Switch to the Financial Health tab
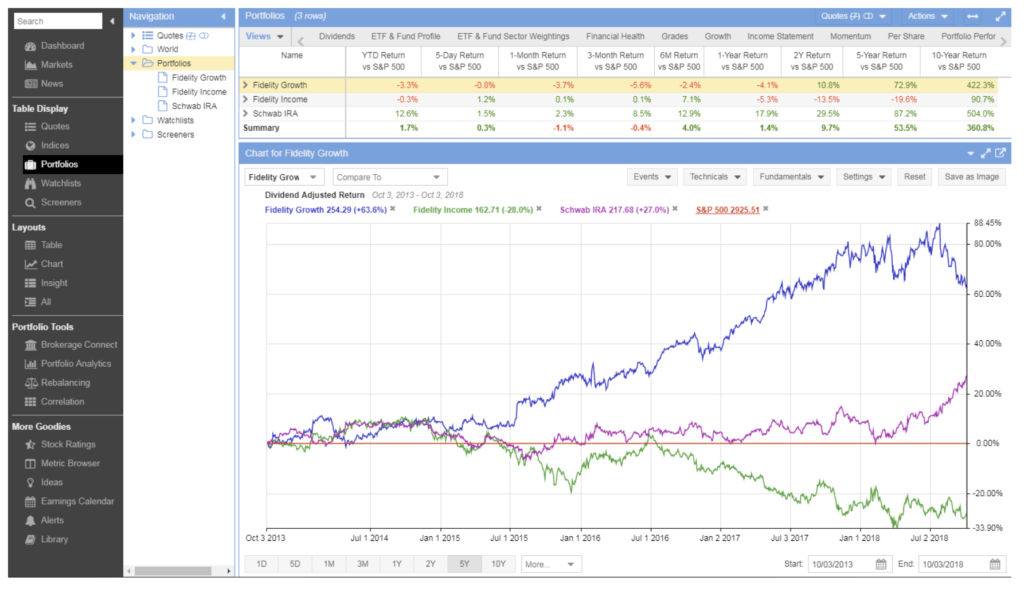Screen dimensions: 1024x589 pos(615,37)
